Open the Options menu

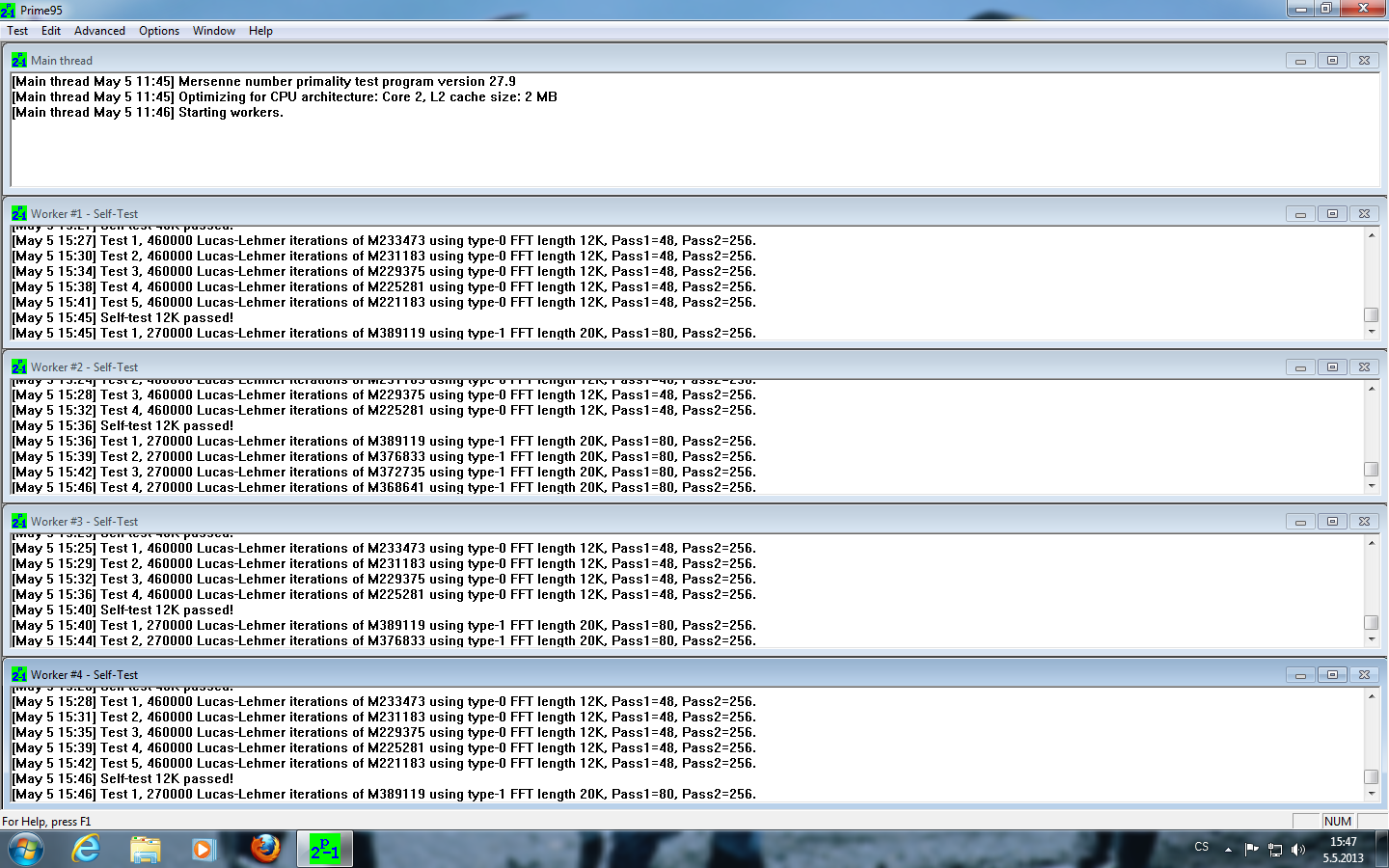coord(159,31)
